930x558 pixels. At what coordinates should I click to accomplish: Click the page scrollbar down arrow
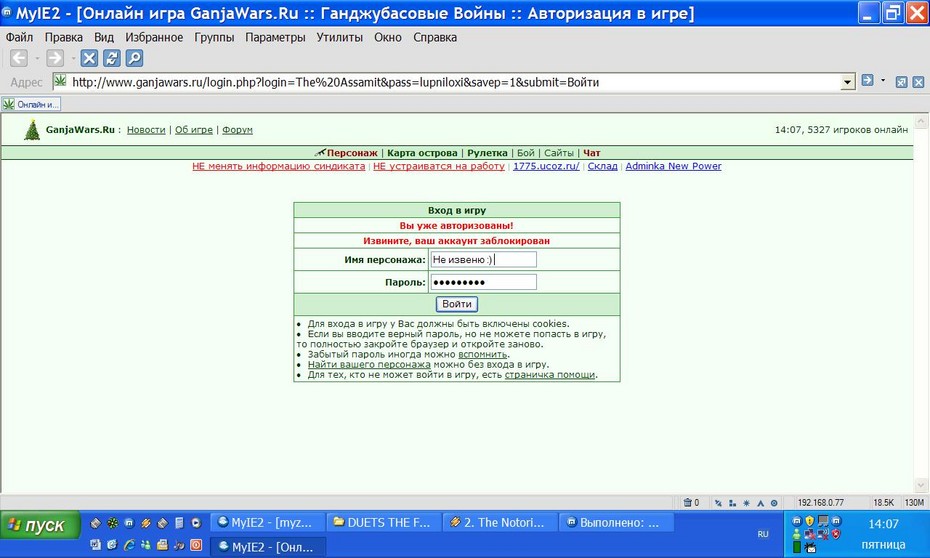pos(921,485)
